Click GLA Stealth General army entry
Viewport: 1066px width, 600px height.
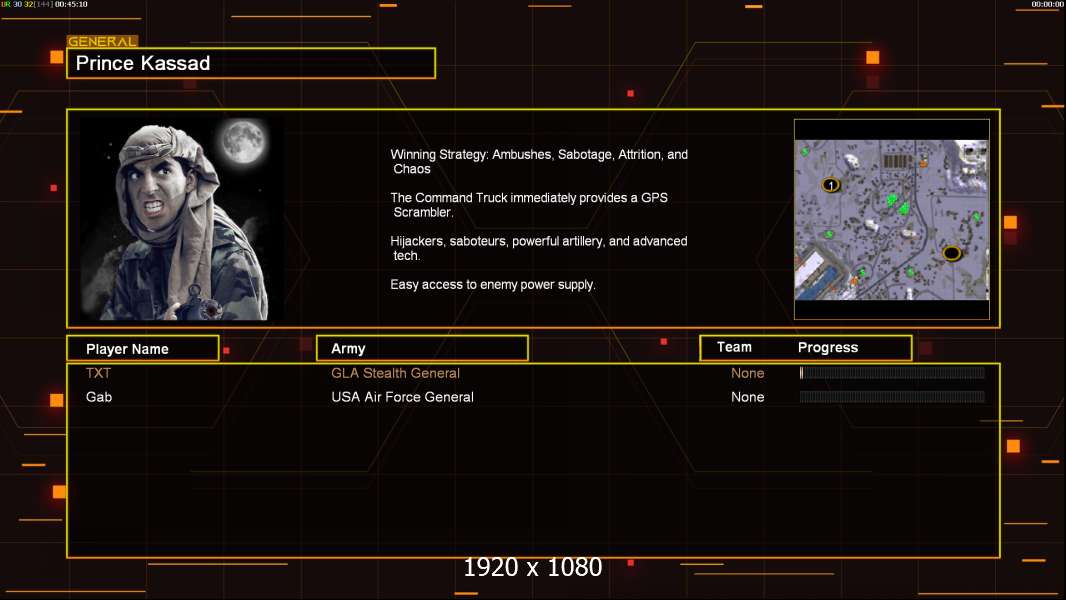point(395,373)
